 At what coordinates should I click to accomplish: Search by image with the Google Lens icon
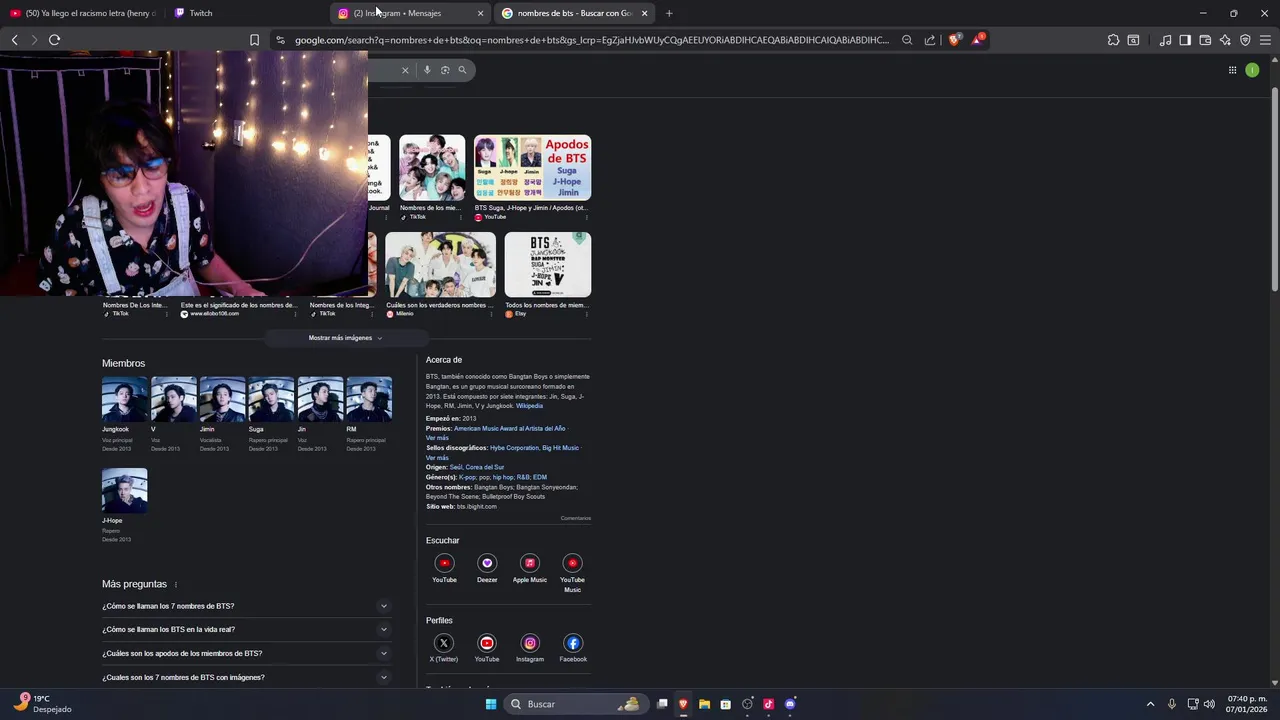(445, 70)
